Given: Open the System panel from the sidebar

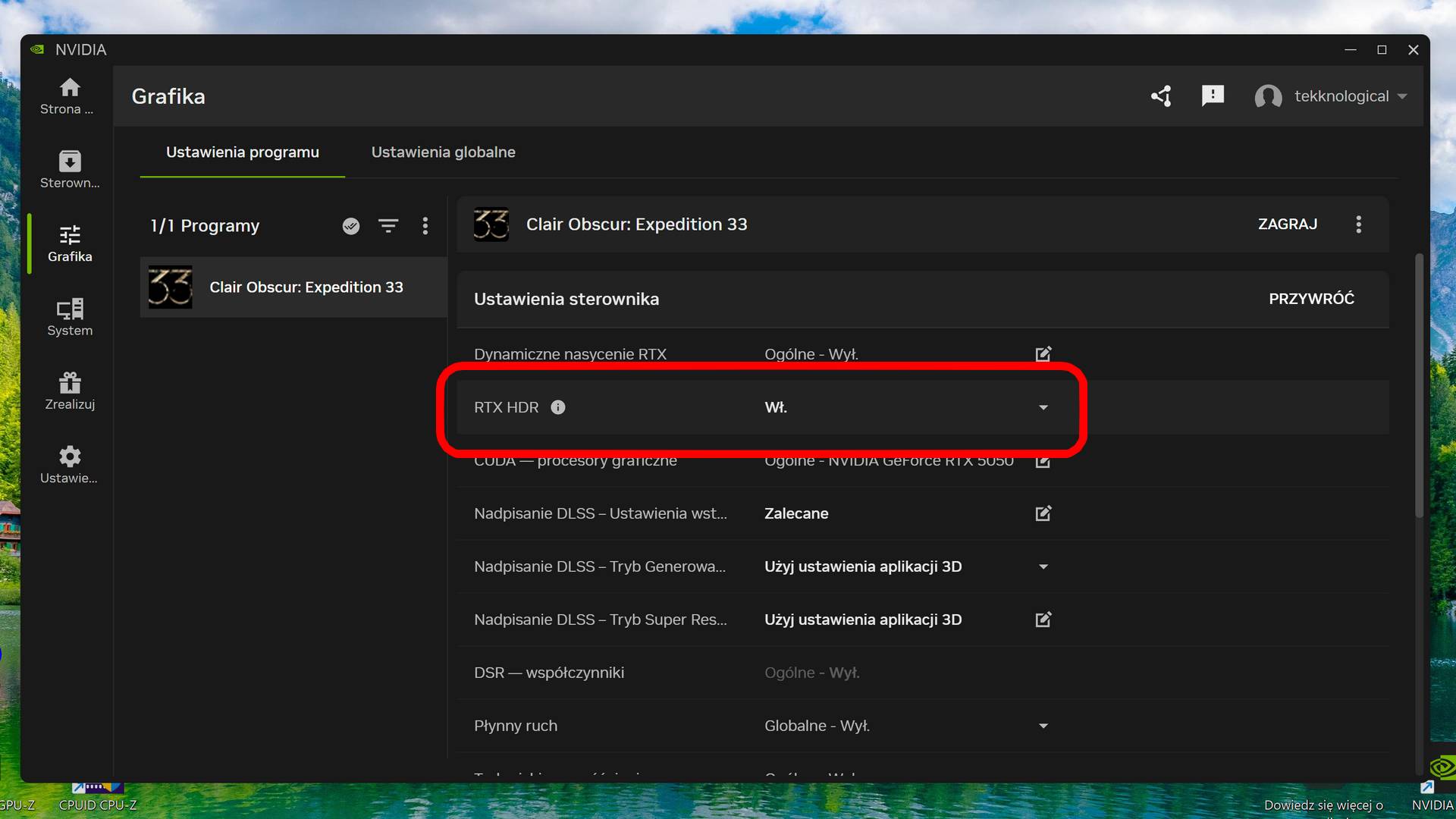Looking at the screenshot, I should (69, 317).
